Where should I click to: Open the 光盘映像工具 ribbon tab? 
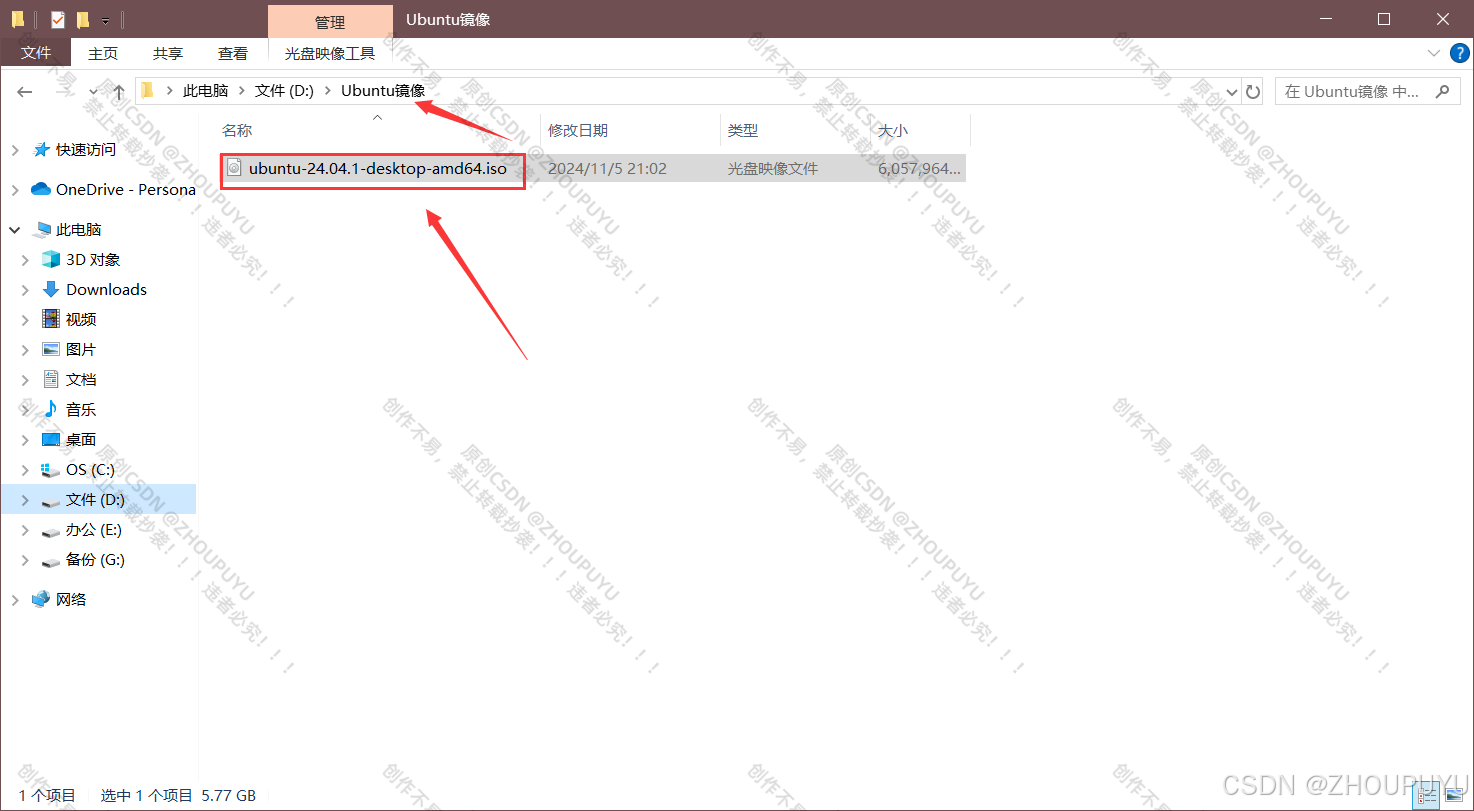(x=330, y=53)
